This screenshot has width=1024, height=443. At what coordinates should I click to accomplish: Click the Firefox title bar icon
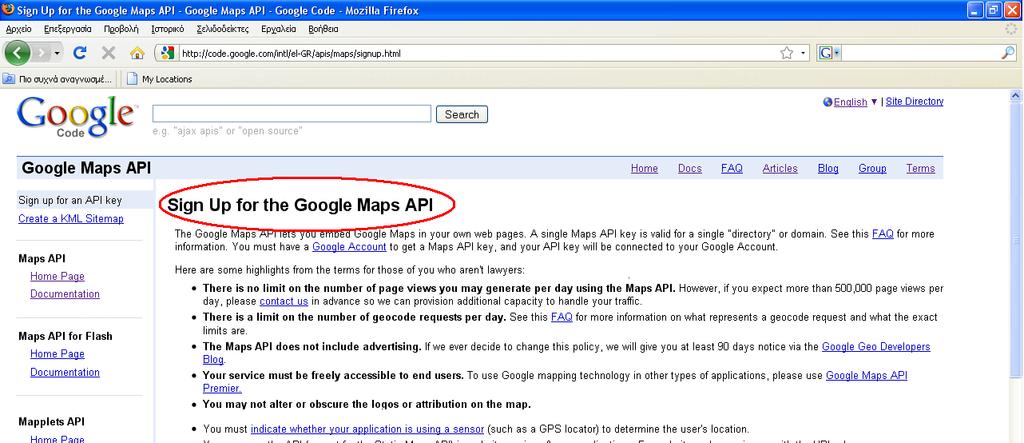tap(8, 10)
